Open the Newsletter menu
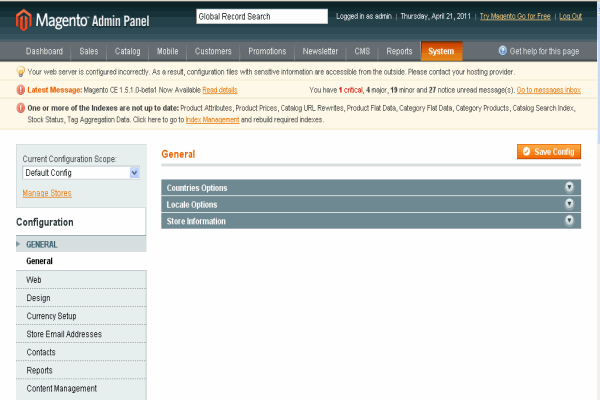Image resolution: width=600 pixels, height=400 pixels. click(x=320, y=51)
